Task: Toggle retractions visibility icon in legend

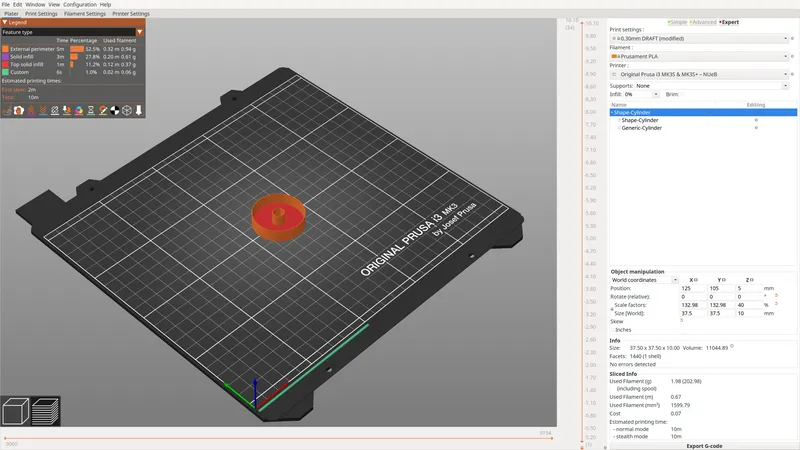Action: [x=31, y=110]
